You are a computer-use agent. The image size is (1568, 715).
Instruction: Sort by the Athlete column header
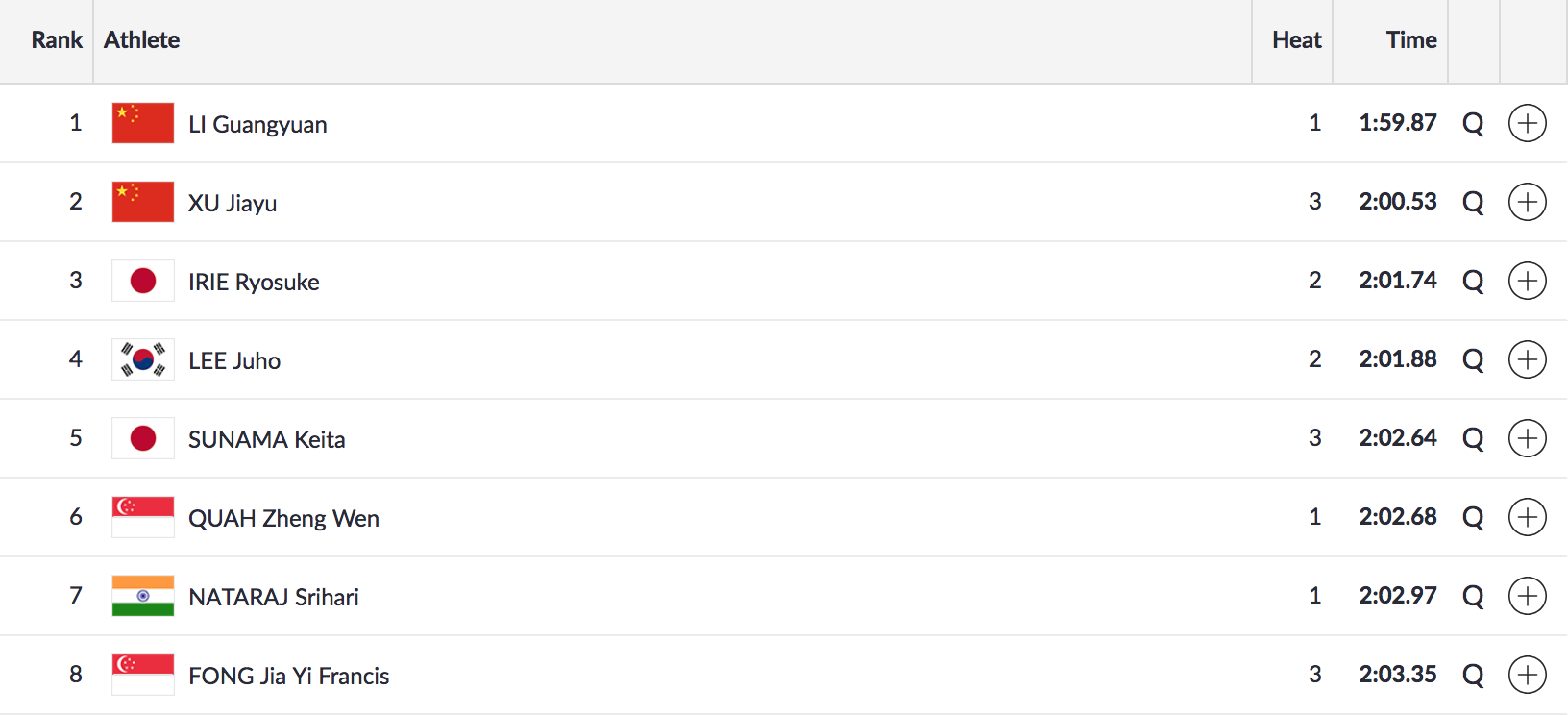click(x=142, y=40)
